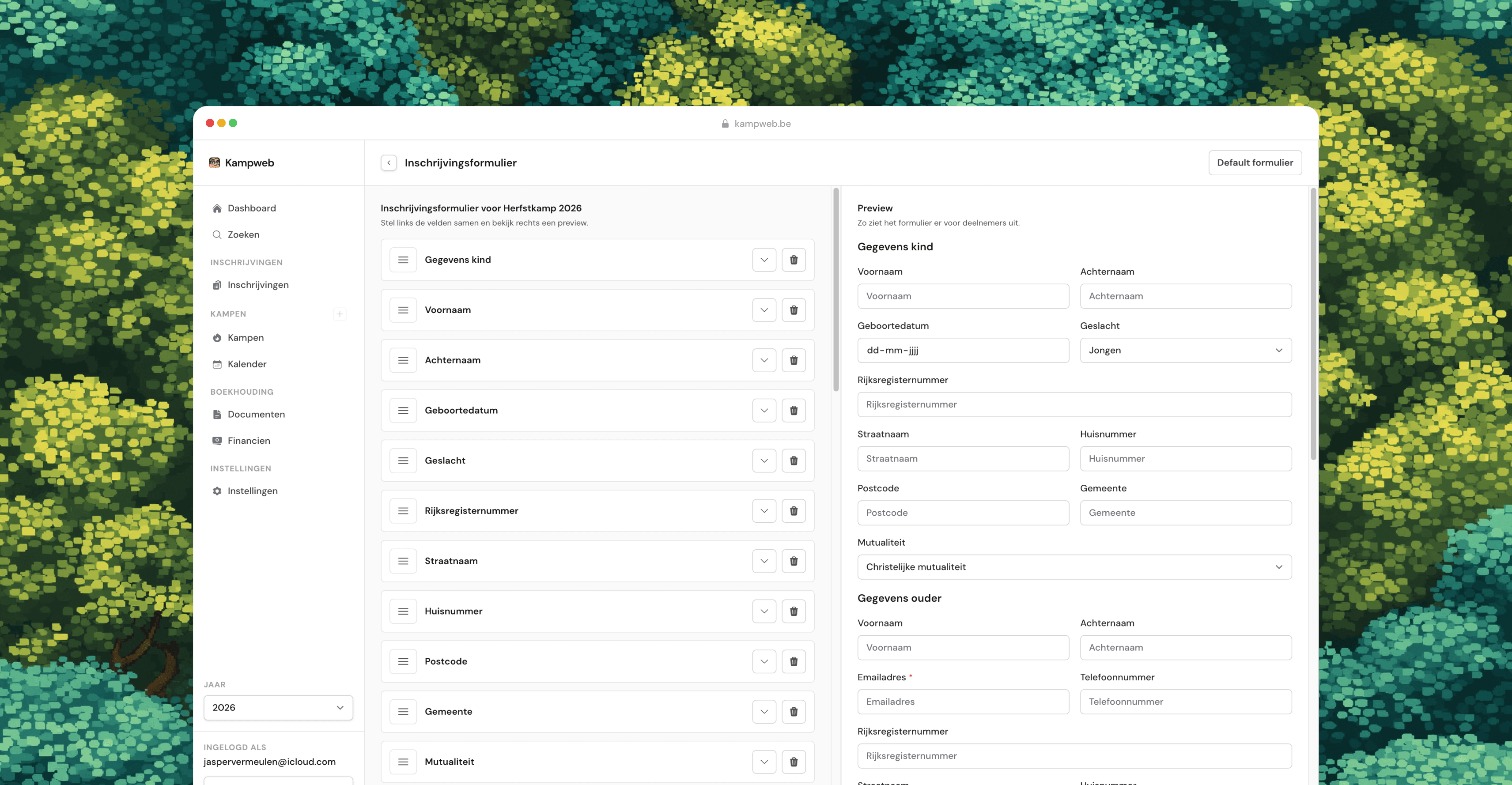Click the Kampen flame icon
Viewport: 1512px width, 785px height.
[x=216, y=337]
